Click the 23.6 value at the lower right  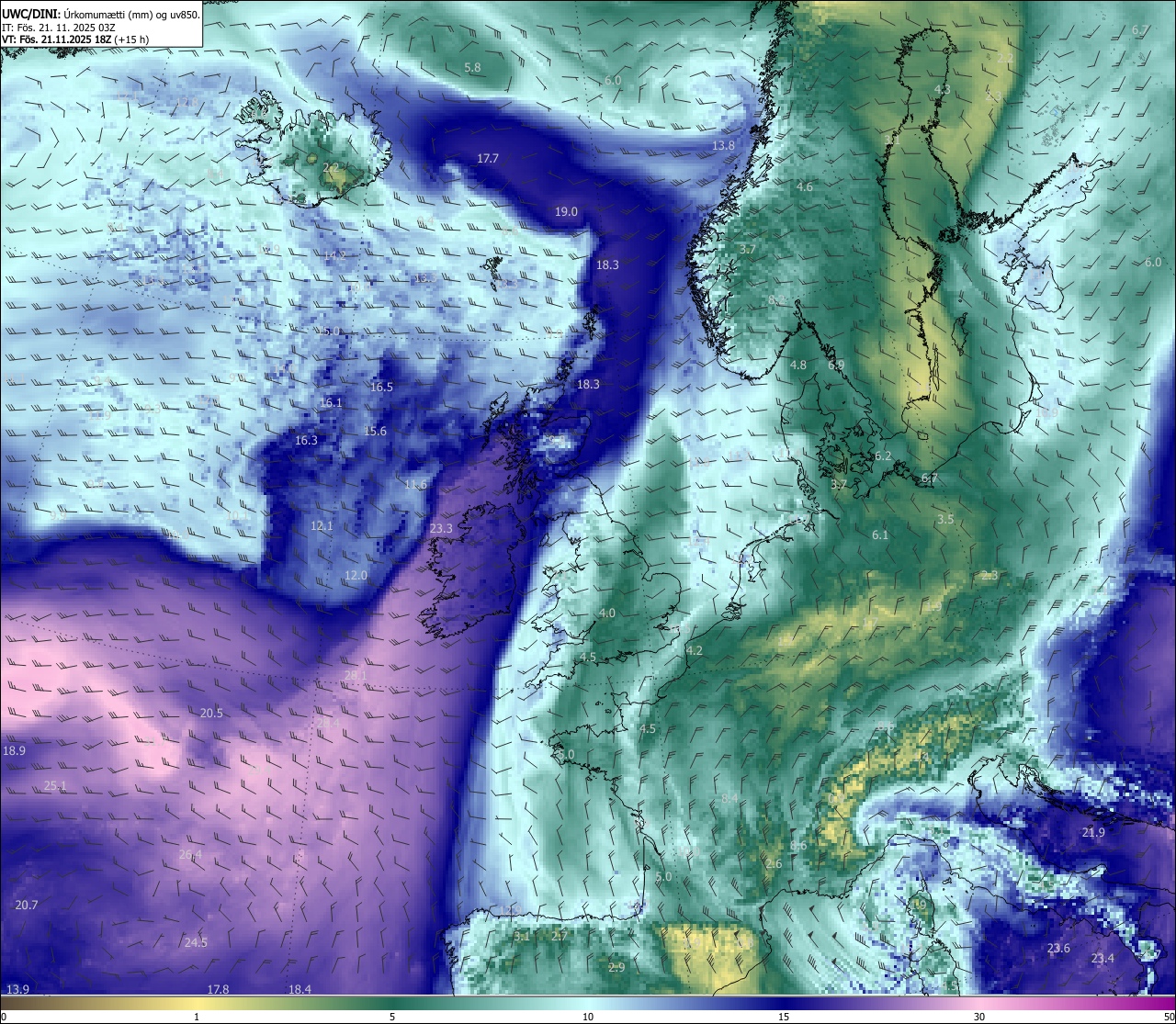[x=1058, y=949]
